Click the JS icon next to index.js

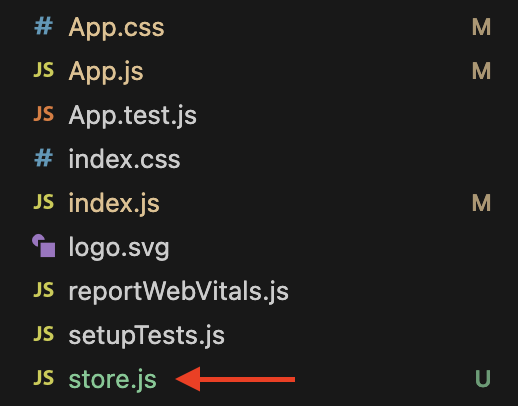pyautogui.click(x=44, y=202)
